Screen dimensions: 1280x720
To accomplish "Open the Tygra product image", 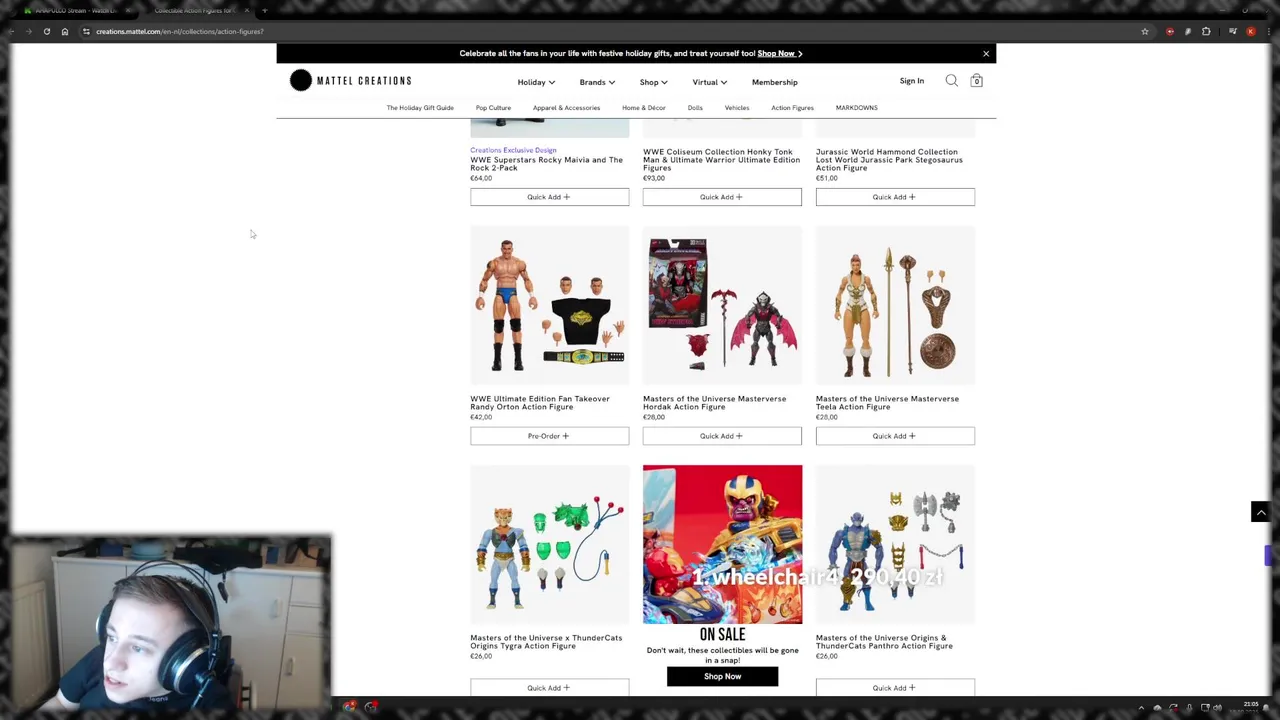I will (550, 544).
